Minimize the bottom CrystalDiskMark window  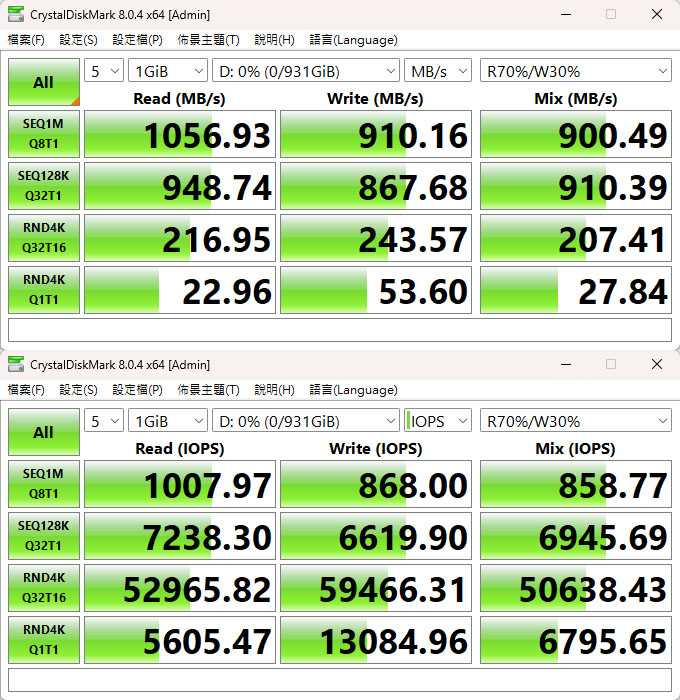[x=566, y=364]
